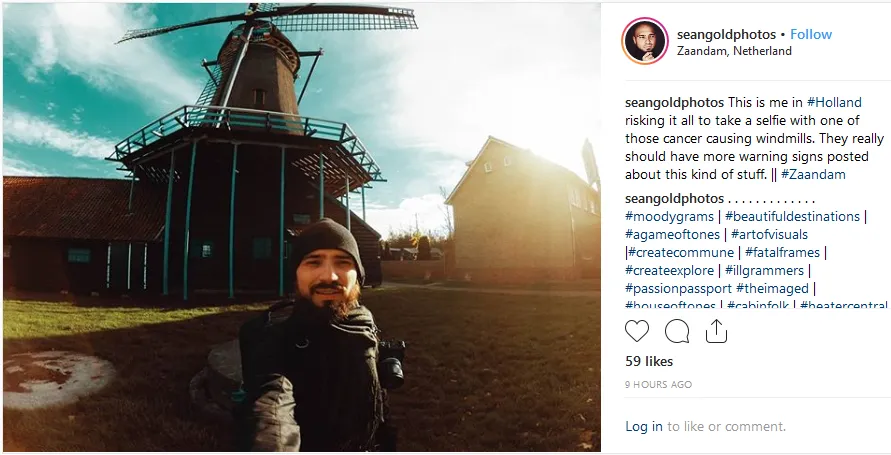
Task: Follow the seangoldphotos account
Action: pos(811,34)
